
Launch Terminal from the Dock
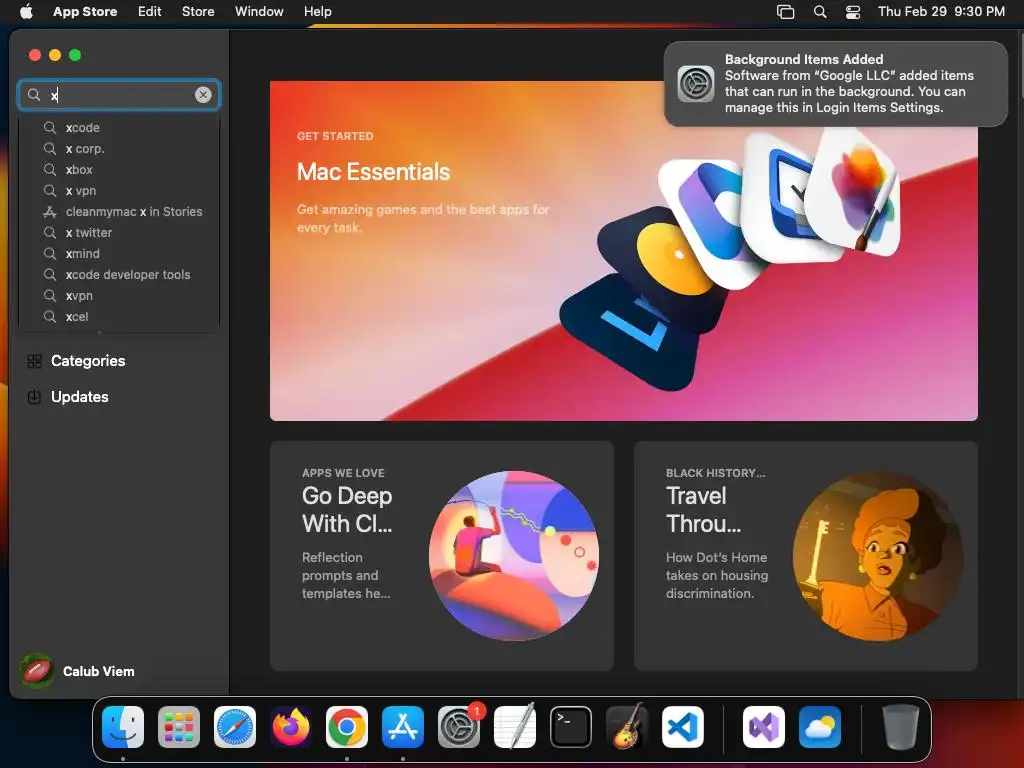coord(571,727)
